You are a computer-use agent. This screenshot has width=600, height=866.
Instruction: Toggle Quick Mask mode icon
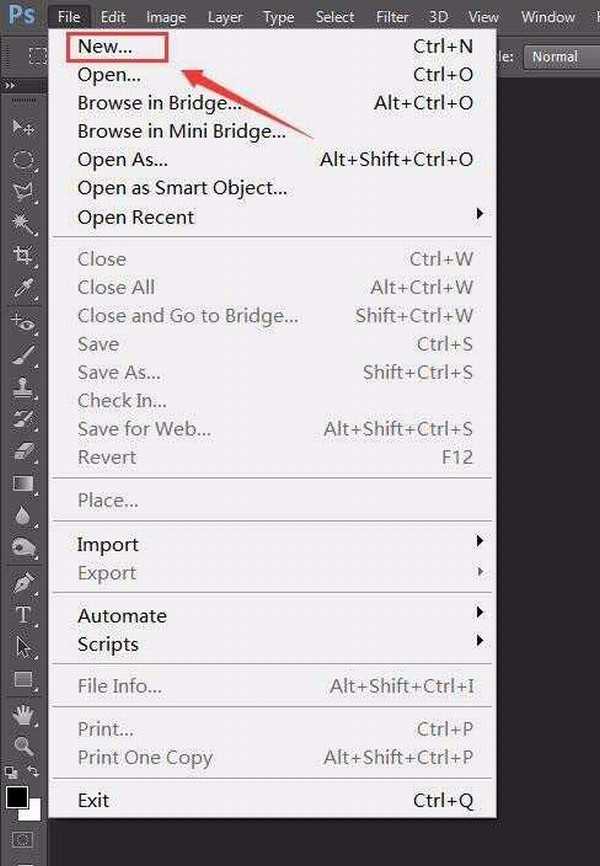(x=22, y=838)
